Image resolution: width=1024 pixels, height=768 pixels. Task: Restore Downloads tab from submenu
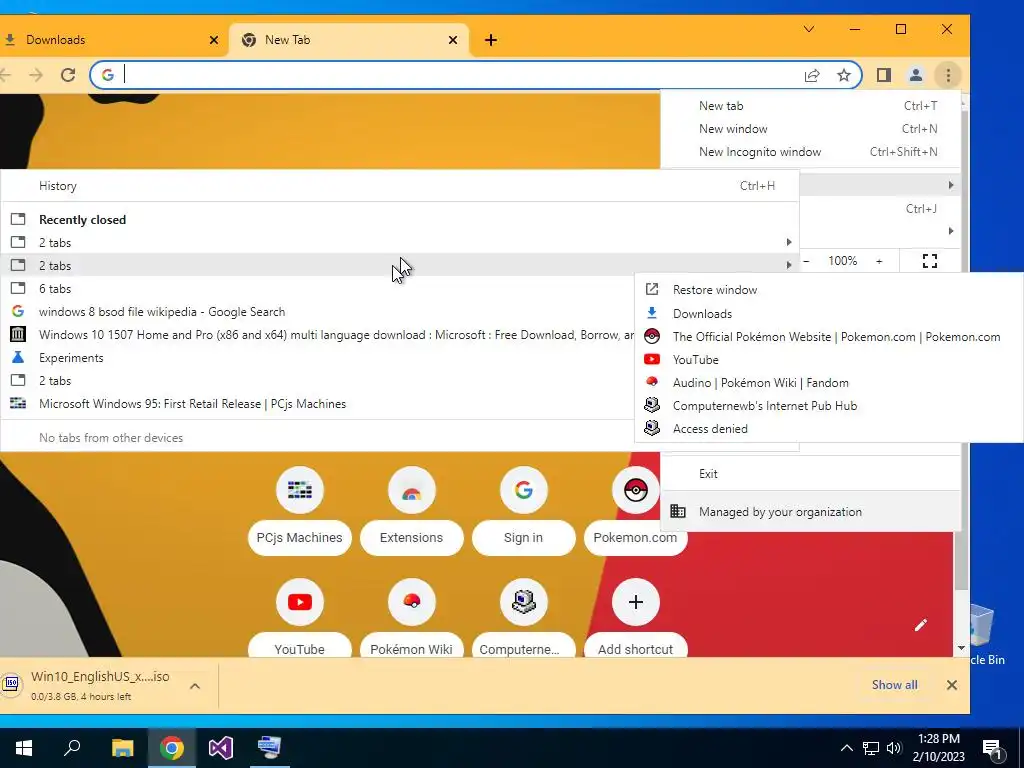click(829, 313)
